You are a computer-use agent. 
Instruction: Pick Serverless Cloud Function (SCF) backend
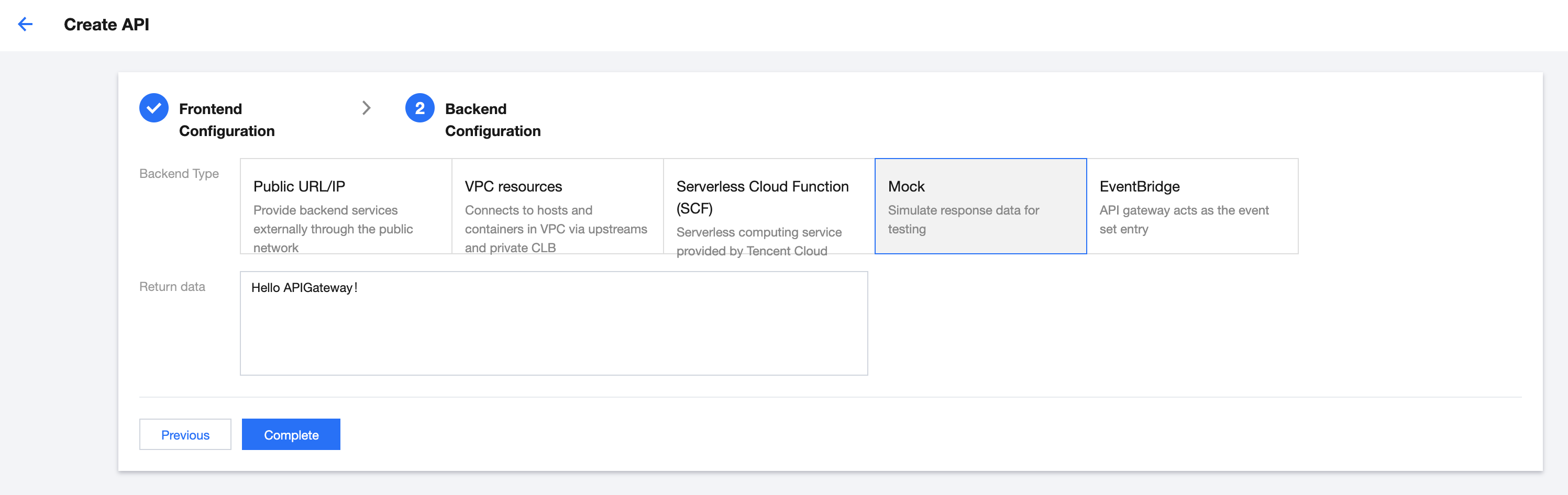coord(768,206)
